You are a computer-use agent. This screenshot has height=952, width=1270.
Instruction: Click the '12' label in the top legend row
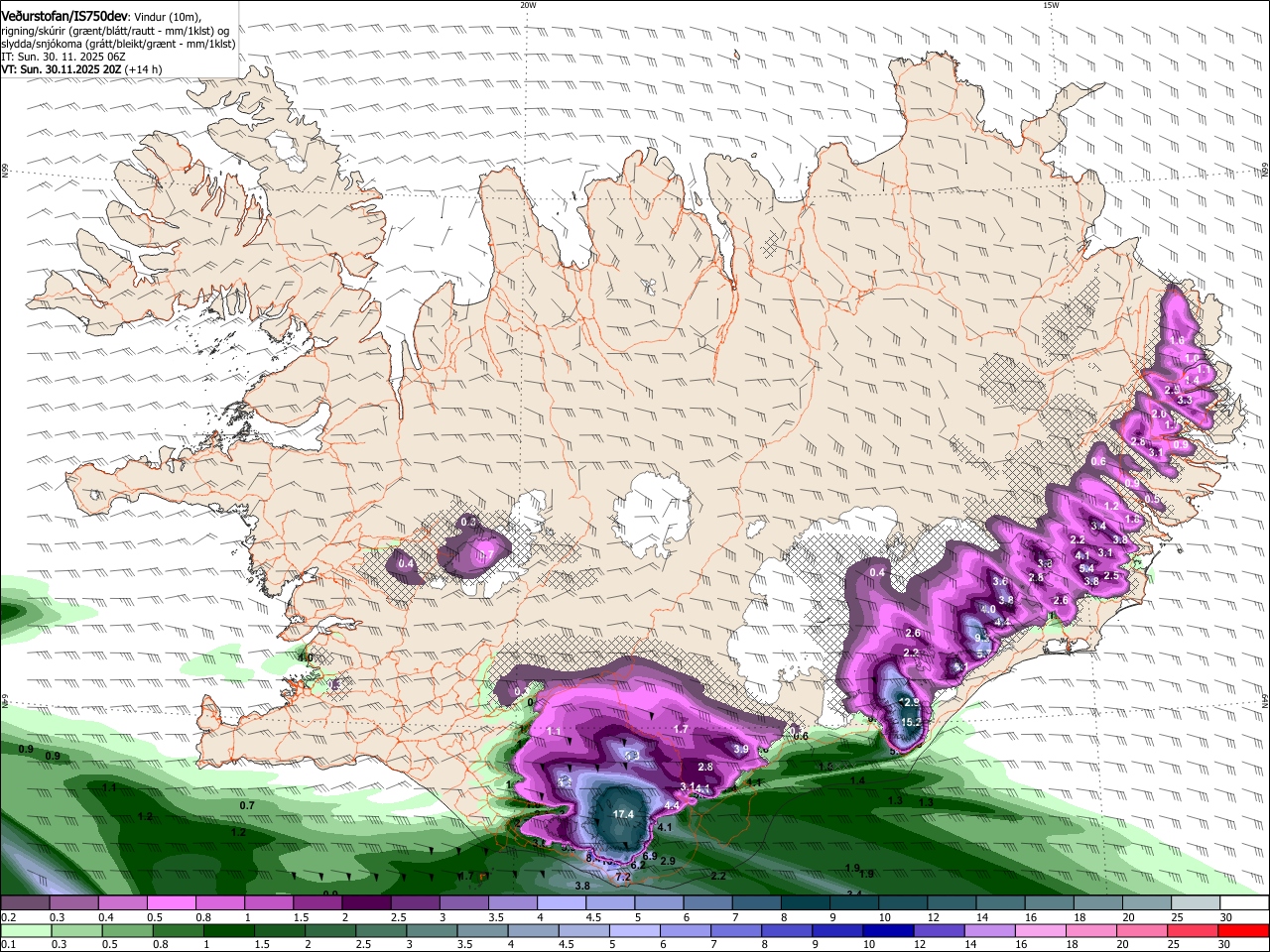point(934,917)
